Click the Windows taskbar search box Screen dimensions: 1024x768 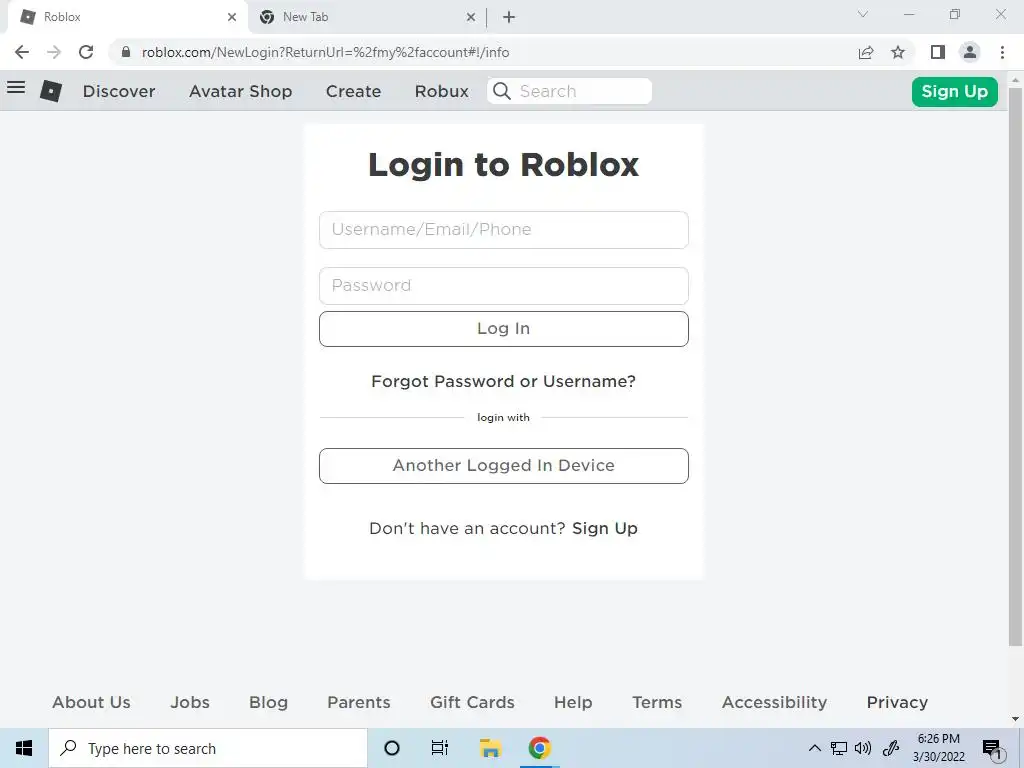[208, 748]
